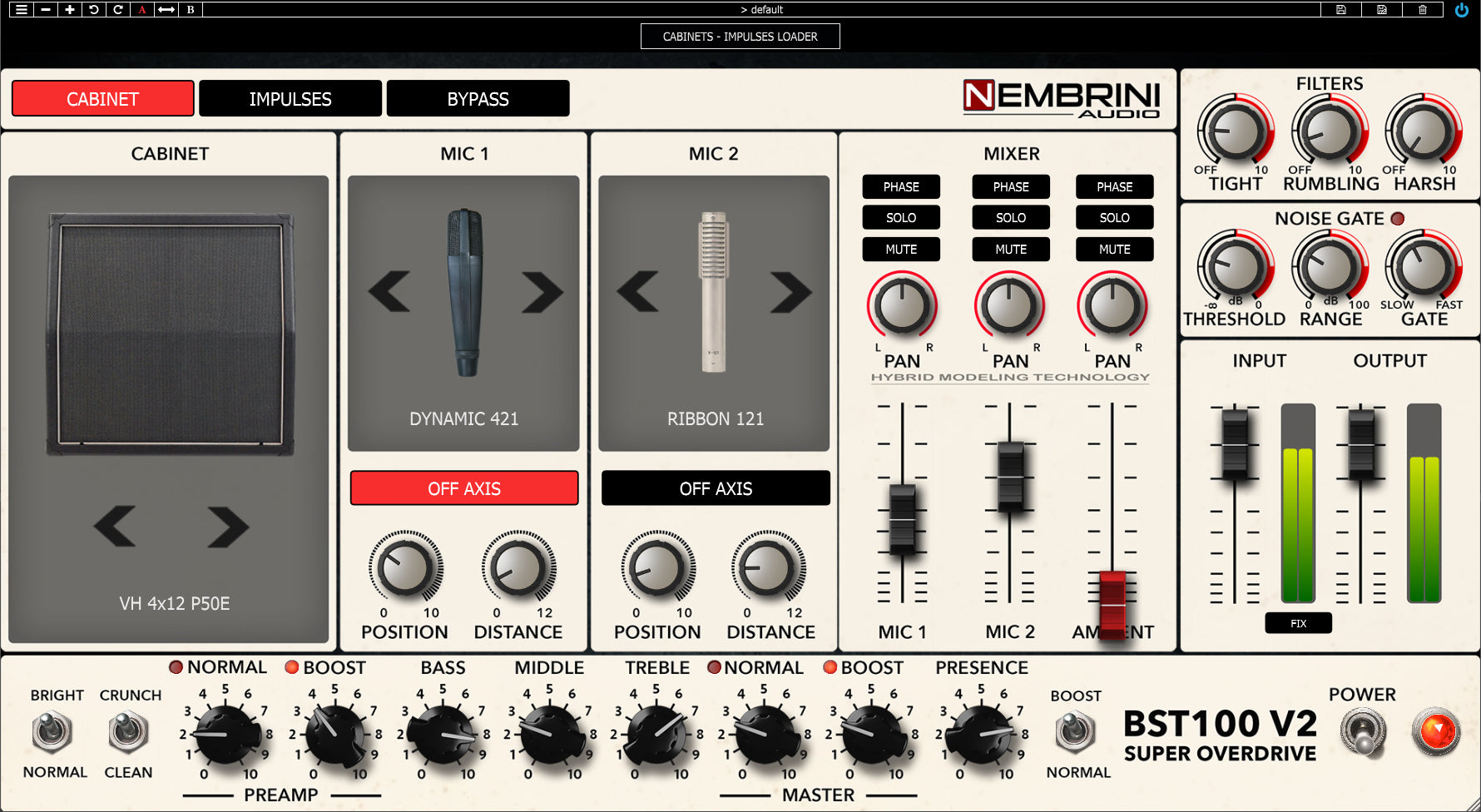Flip the amplifier Power toggle switch
This screenshot has height=812, width=1481.
click(1363, 732)
